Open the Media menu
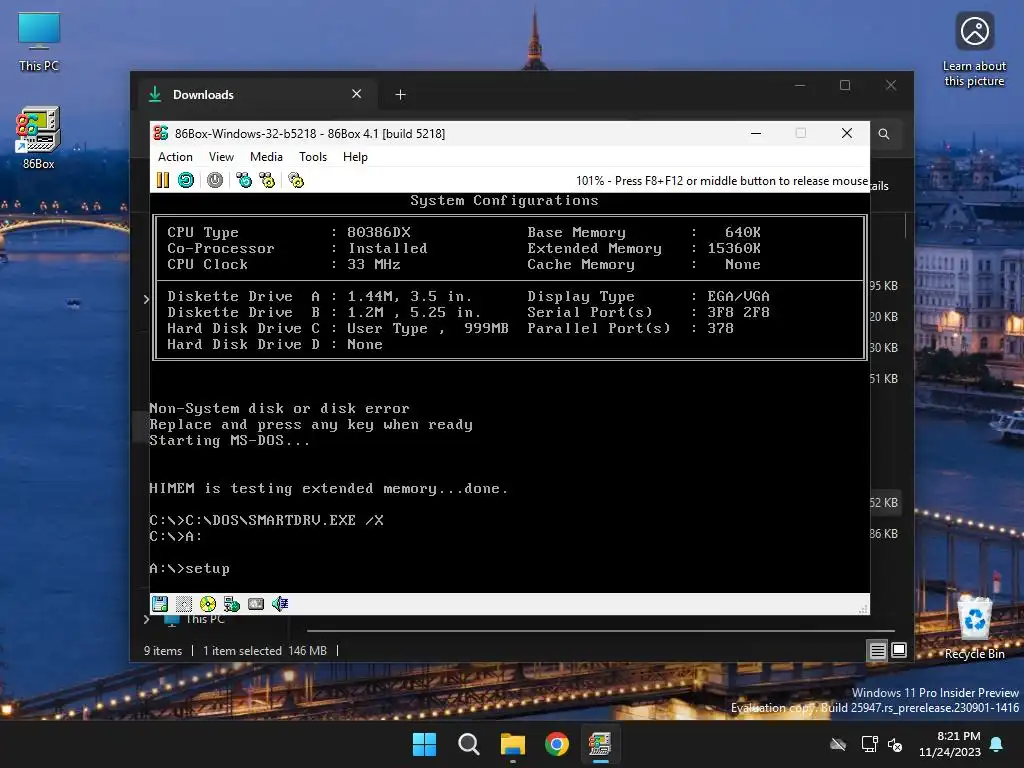The image size is (1024, 768). [266, 157]
